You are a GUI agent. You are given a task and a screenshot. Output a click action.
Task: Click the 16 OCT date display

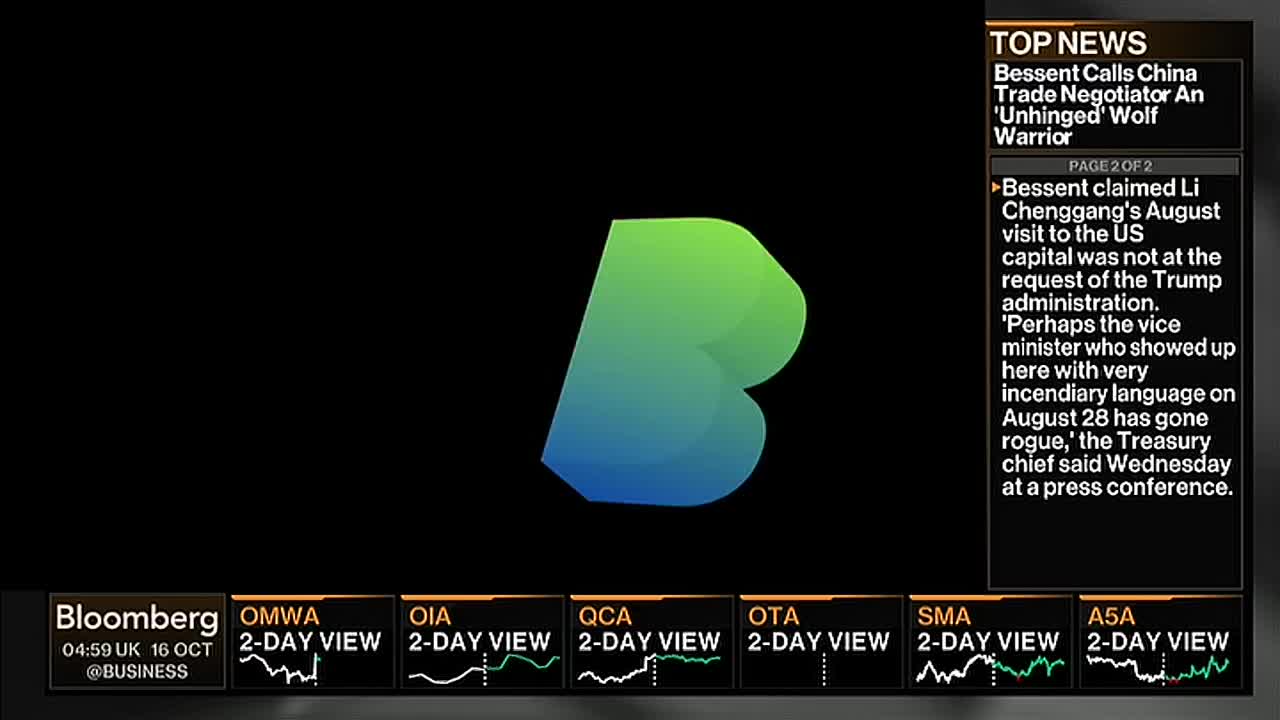coord(182,649)
